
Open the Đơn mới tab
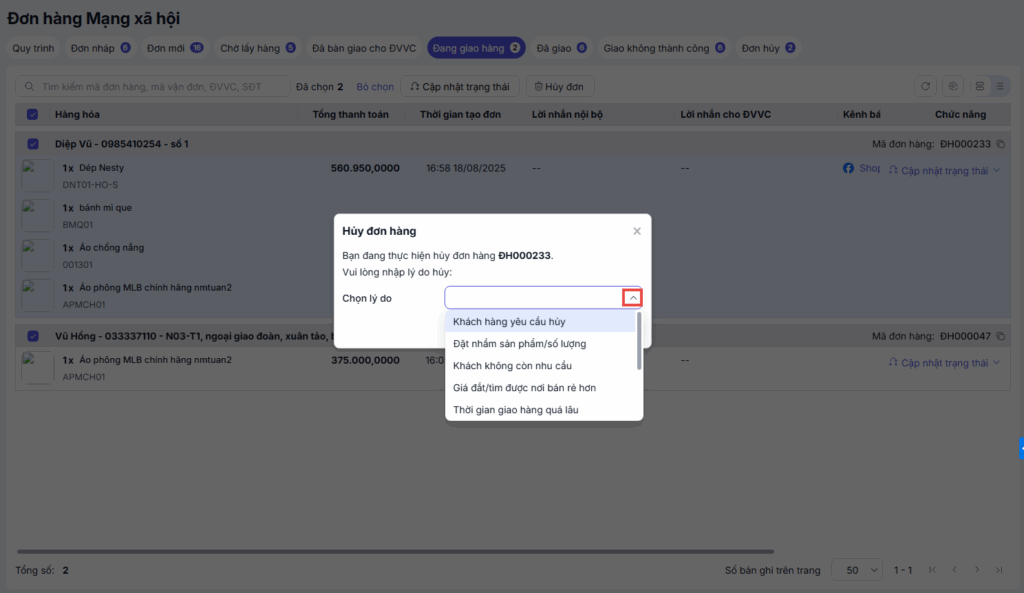(x=175, y=48)
